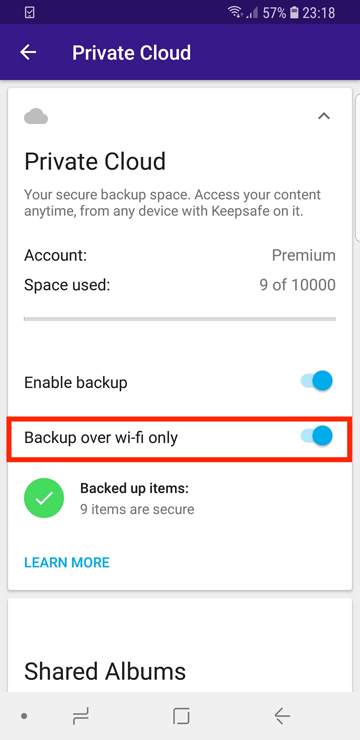Tap the system back navigation button
360x740 pixels.
[282, 716]
